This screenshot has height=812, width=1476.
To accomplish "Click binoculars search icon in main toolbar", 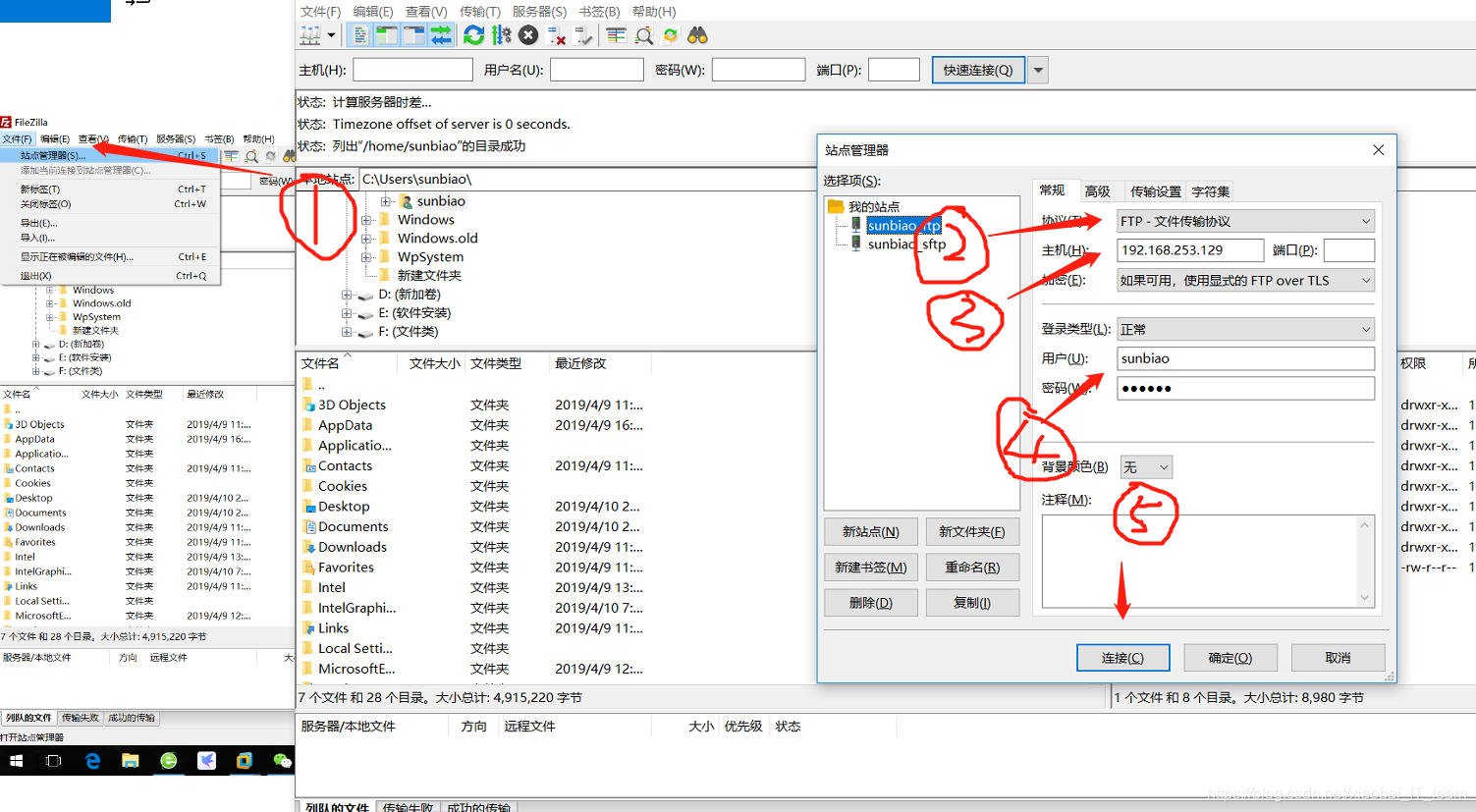I will [x=697, y=36].
